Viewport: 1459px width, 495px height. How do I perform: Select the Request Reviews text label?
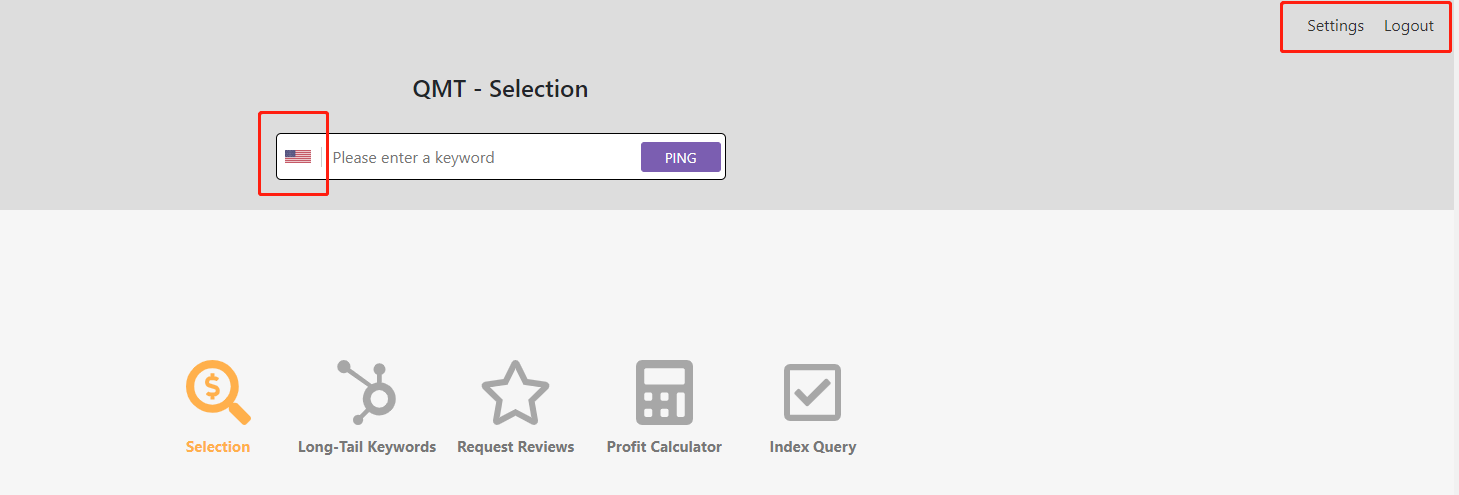[515, 447]
